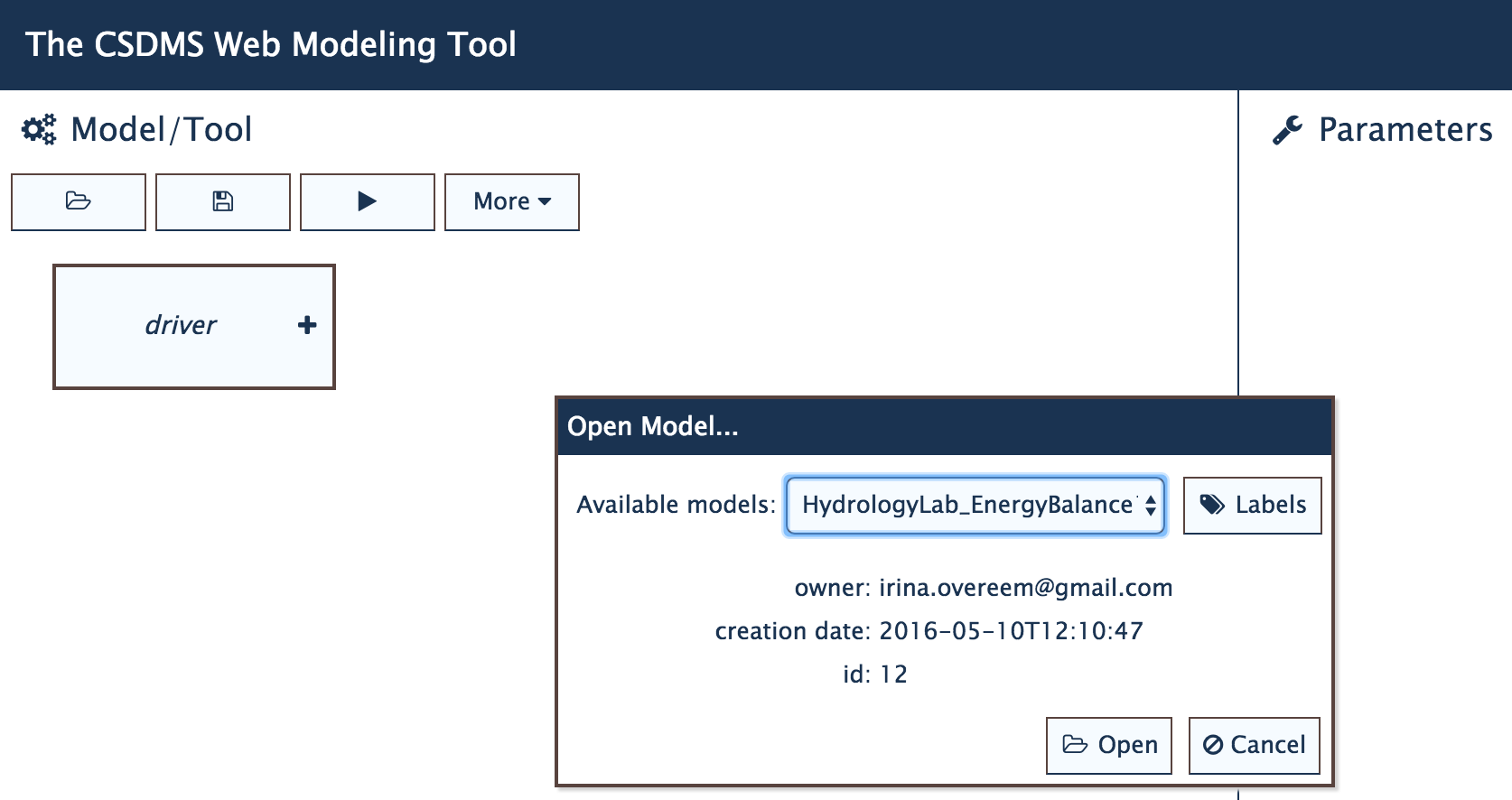Click the plus icon on driver box
1512x800 pixels.
click(x=307, y=325)
